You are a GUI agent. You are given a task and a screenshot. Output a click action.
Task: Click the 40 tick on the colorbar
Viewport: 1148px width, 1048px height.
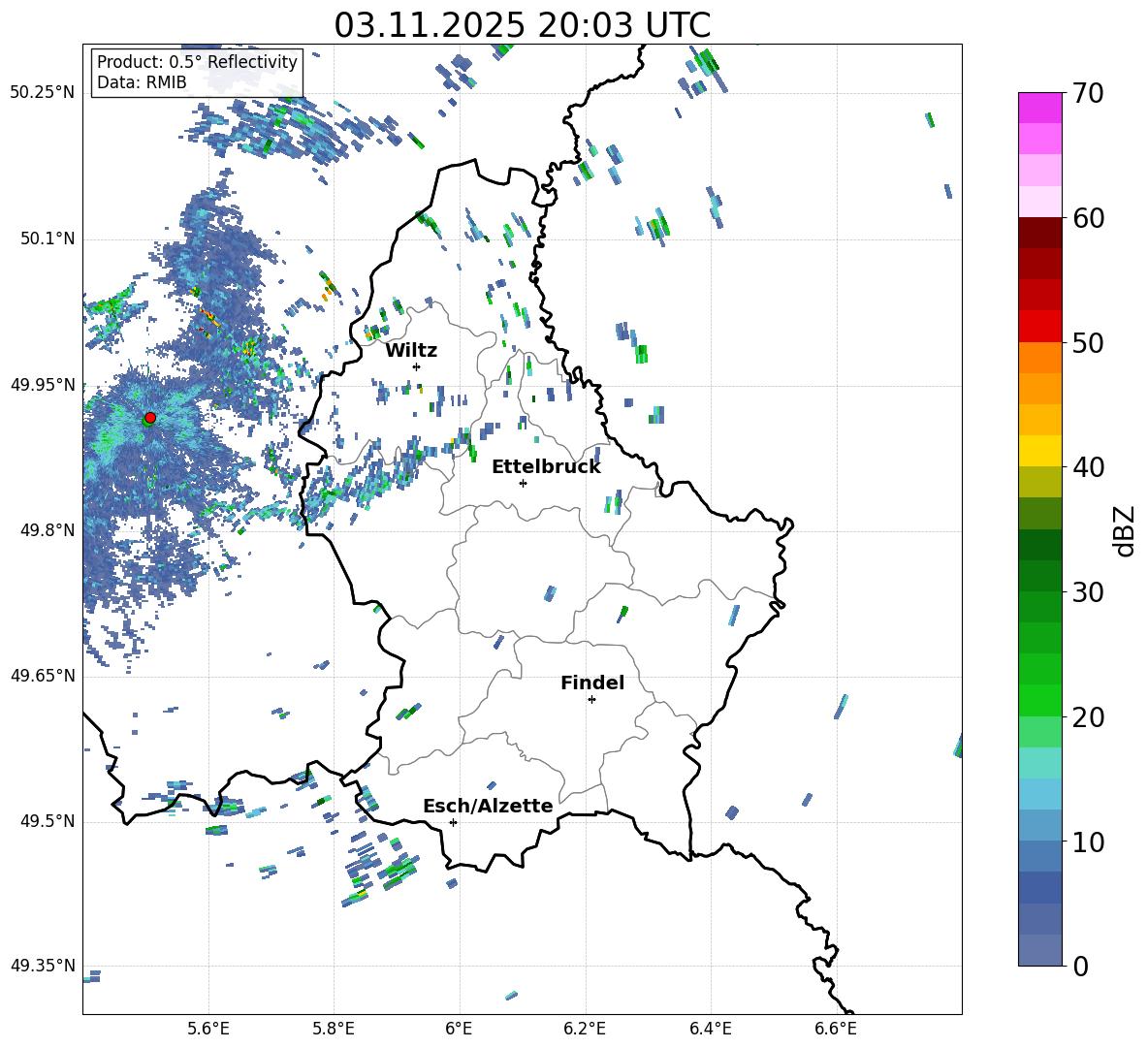click(x=1088, y=467)
